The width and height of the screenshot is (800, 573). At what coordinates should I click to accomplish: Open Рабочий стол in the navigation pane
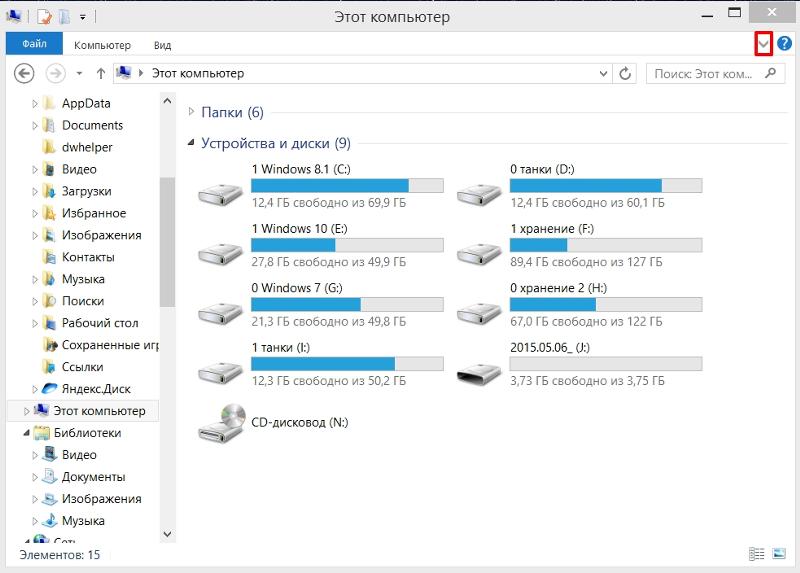(x=99, y=322)
